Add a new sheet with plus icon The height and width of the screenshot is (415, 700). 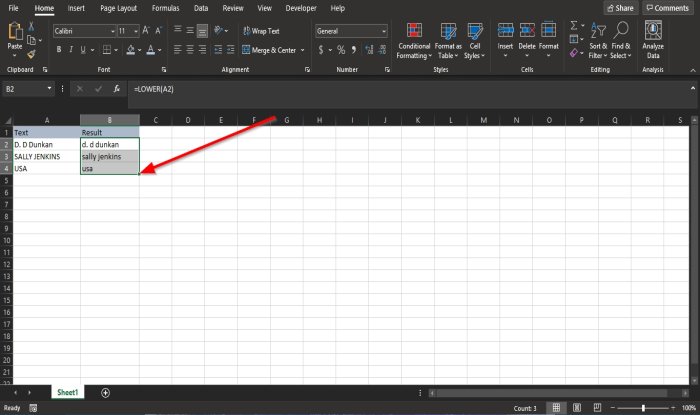pos(105,393)
